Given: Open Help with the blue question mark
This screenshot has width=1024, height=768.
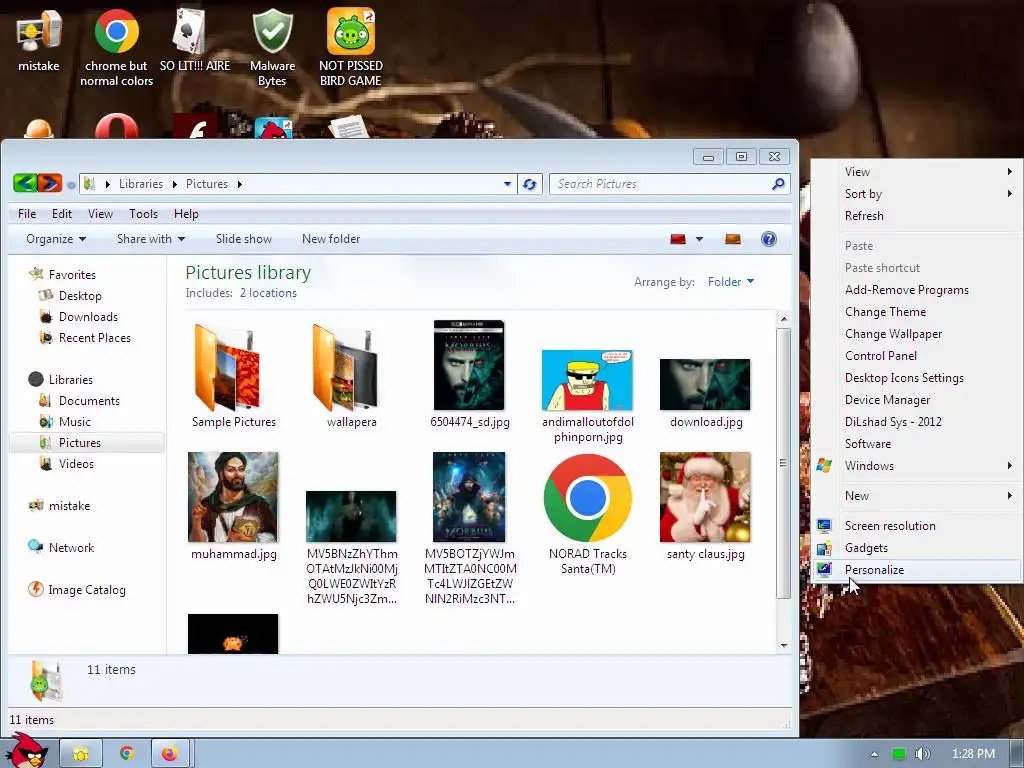Looking at the screenshot, I should click(769, 239).
